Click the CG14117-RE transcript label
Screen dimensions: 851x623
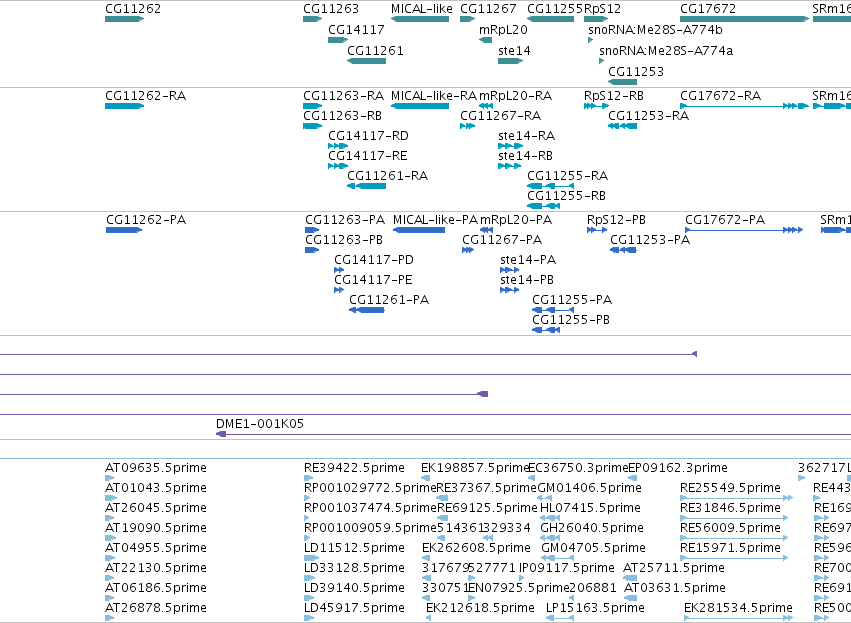[x=368, y=156]
